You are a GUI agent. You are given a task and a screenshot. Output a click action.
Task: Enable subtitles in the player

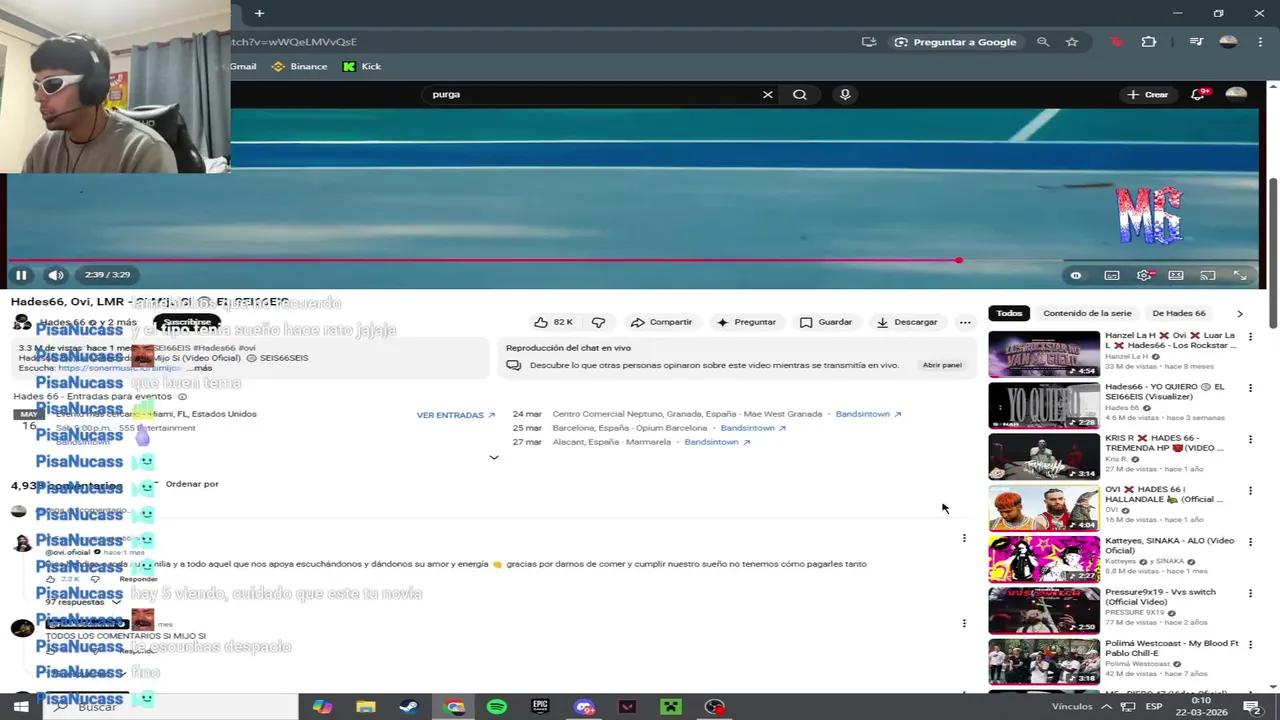coord(1112,275)
